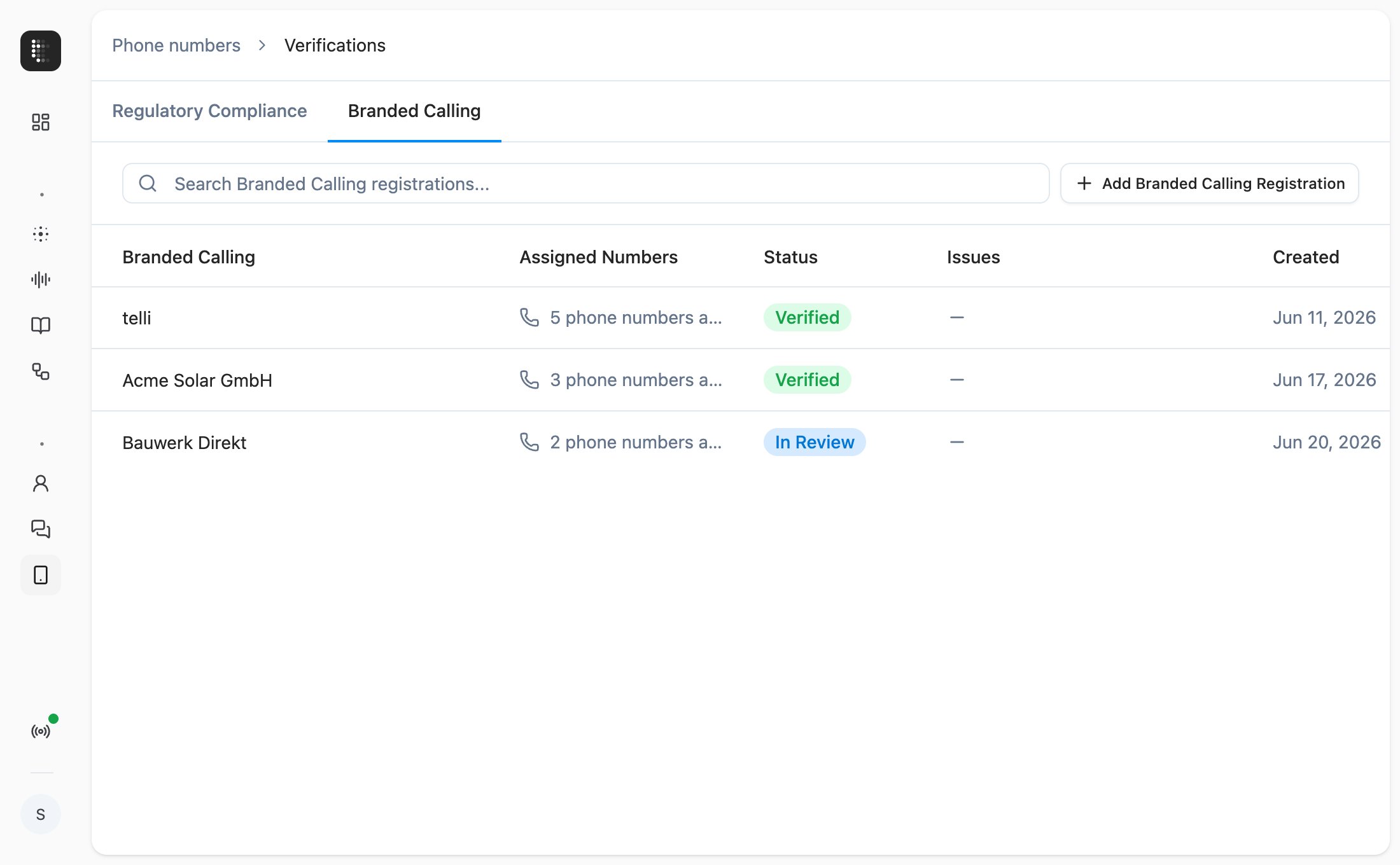Viewport: 1400px width, 865px height.
Task: Click the Jun 11, 2026 date
Action: point(1324,317)
